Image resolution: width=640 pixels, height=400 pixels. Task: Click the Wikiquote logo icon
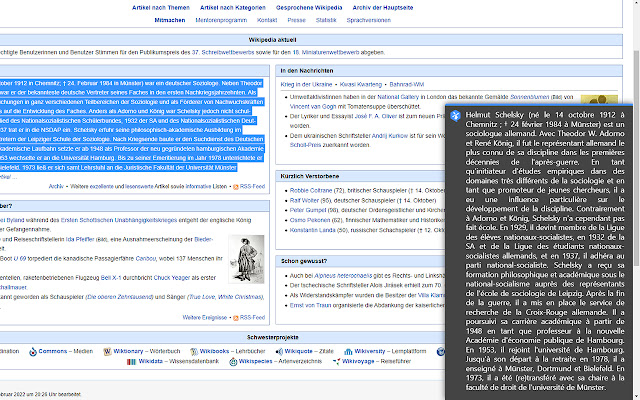tap(279, 351)
